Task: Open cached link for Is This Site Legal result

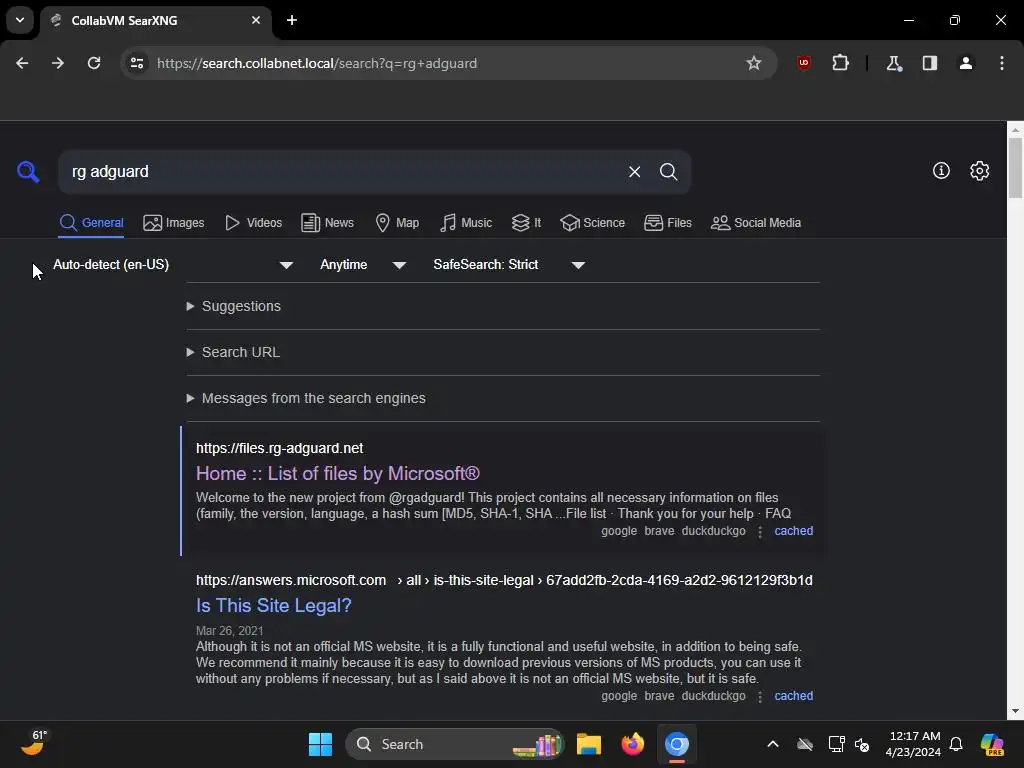Action: (x=793, y=696)
